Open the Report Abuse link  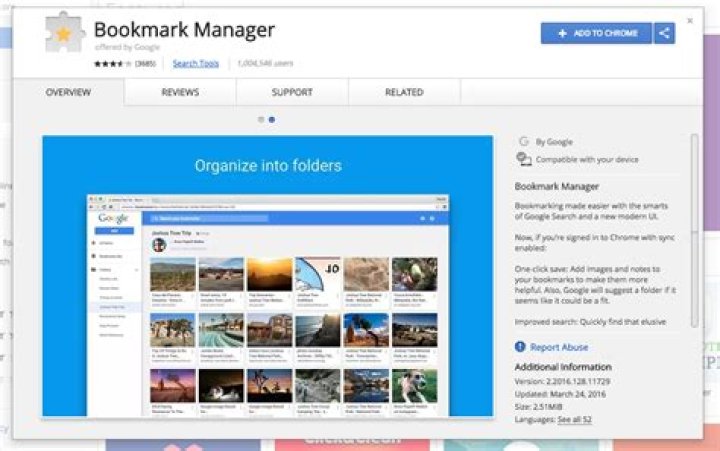(x=559, y=347)
